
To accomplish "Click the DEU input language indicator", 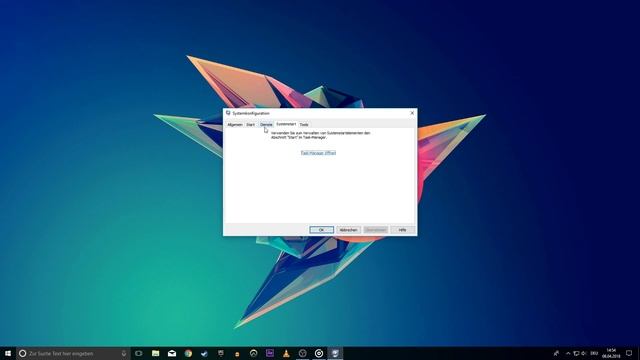I will point(594,353).
